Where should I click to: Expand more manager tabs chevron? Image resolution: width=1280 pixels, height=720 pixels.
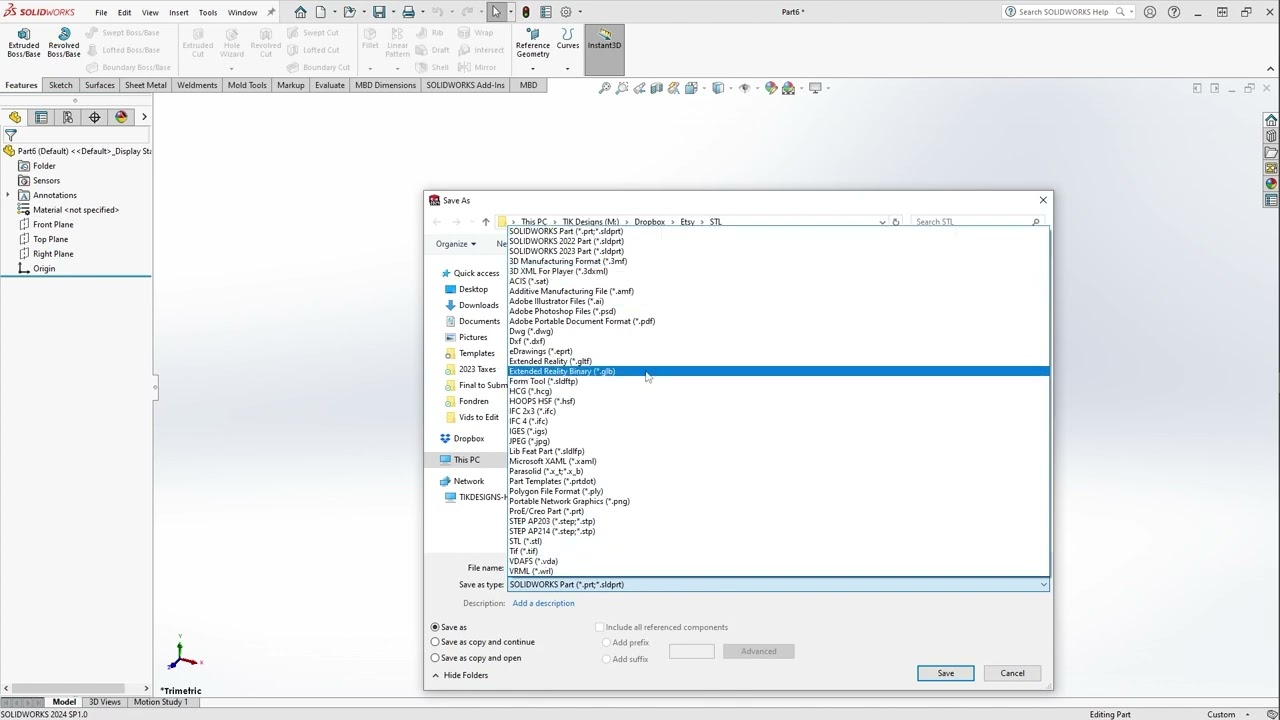point(144,117)
